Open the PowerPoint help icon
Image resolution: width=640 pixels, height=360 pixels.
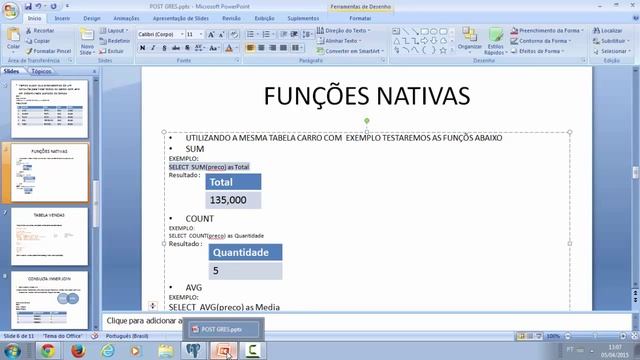pos(636,18)
